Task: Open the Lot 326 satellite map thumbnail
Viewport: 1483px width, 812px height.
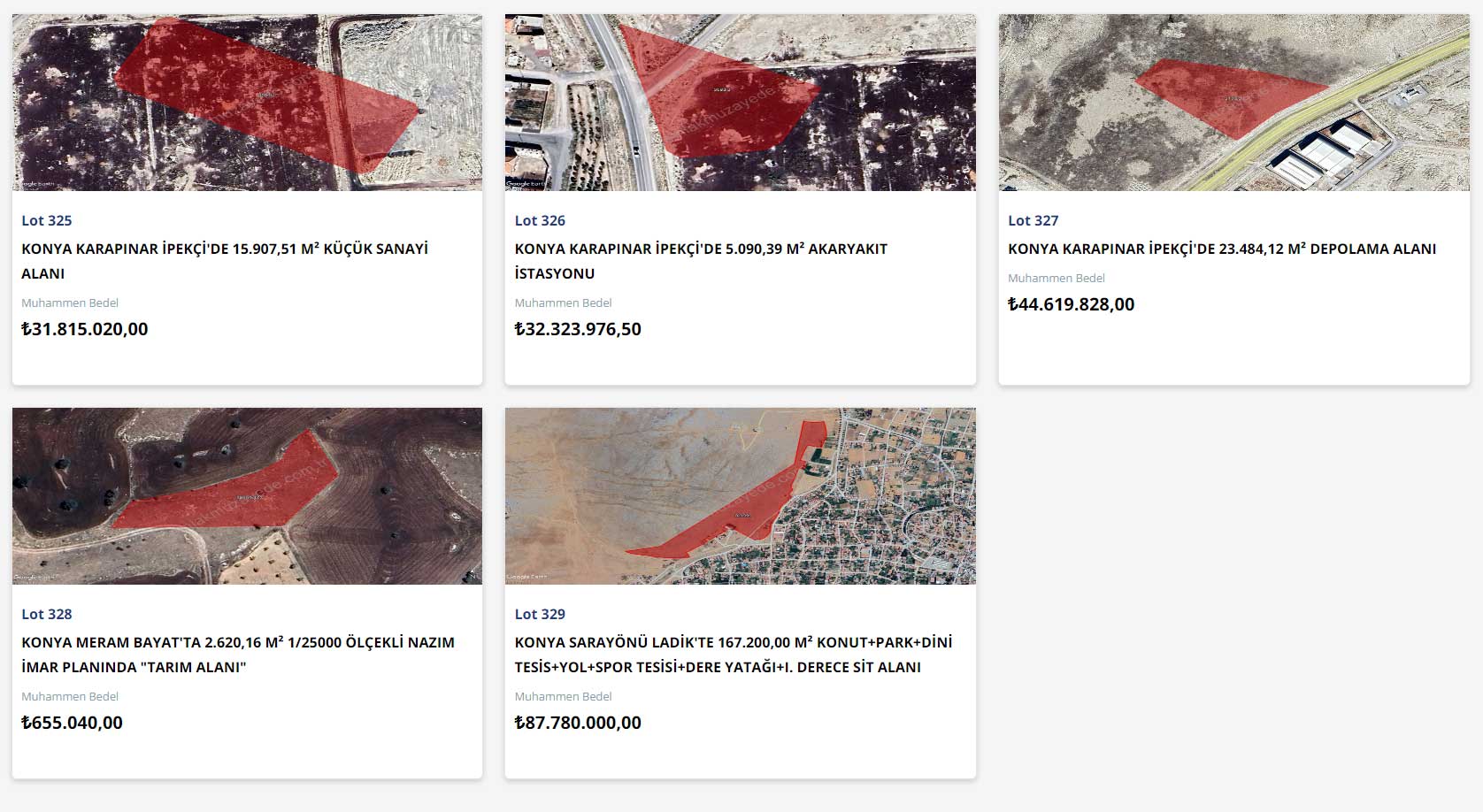Action: [740, 103]
